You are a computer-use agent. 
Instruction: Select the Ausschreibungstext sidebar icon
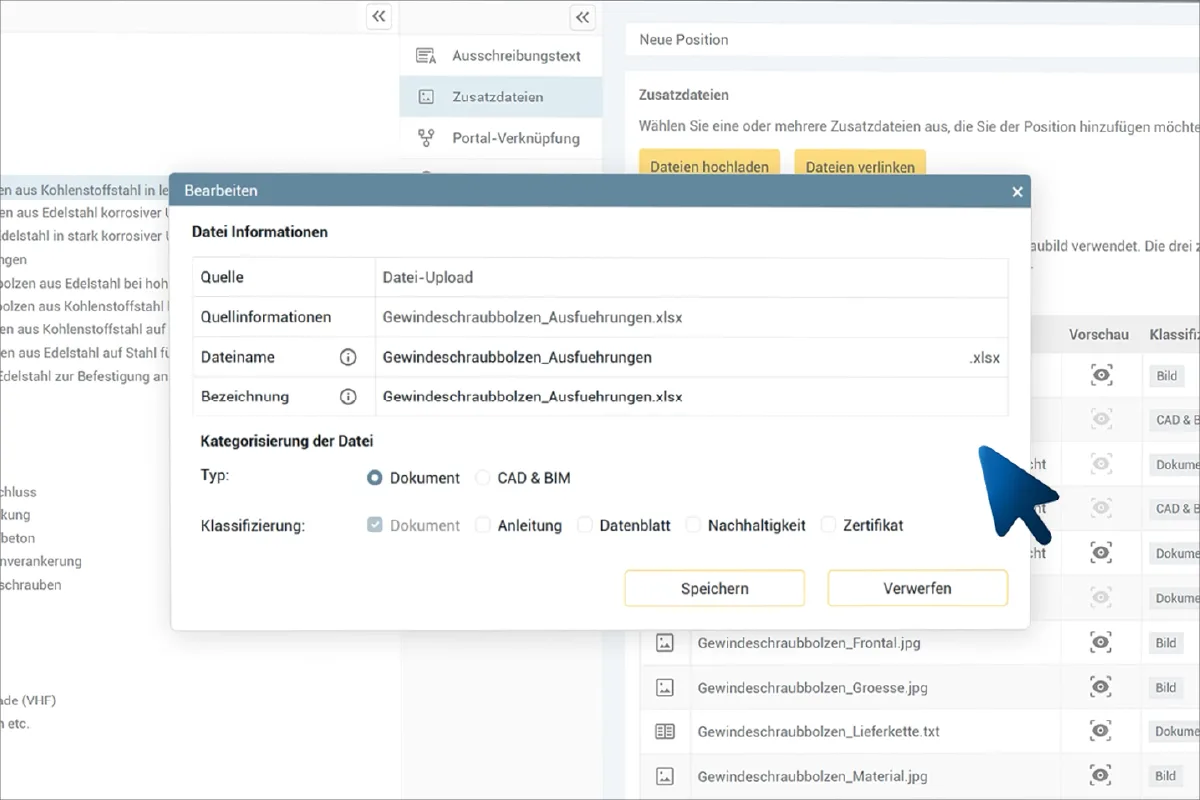coord(426,56)
